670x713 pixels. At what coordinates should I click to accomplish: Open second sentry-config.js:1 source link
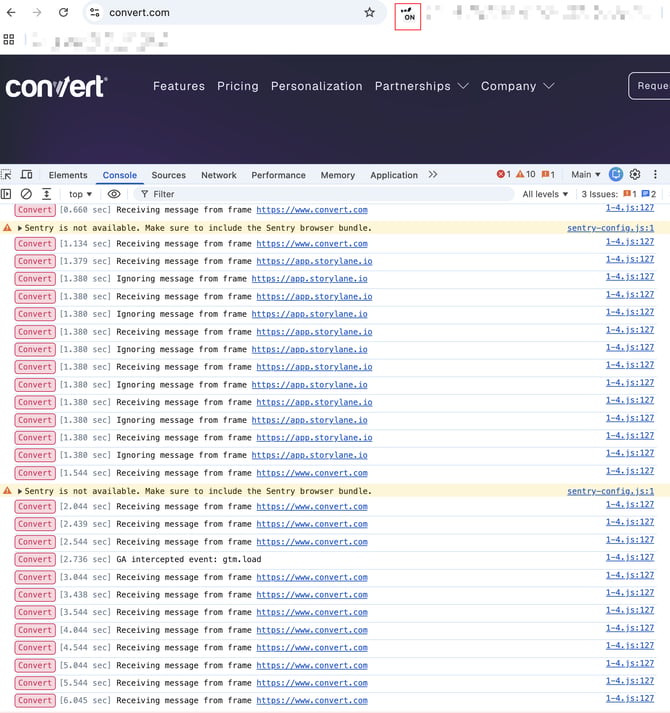pos(610,491)
